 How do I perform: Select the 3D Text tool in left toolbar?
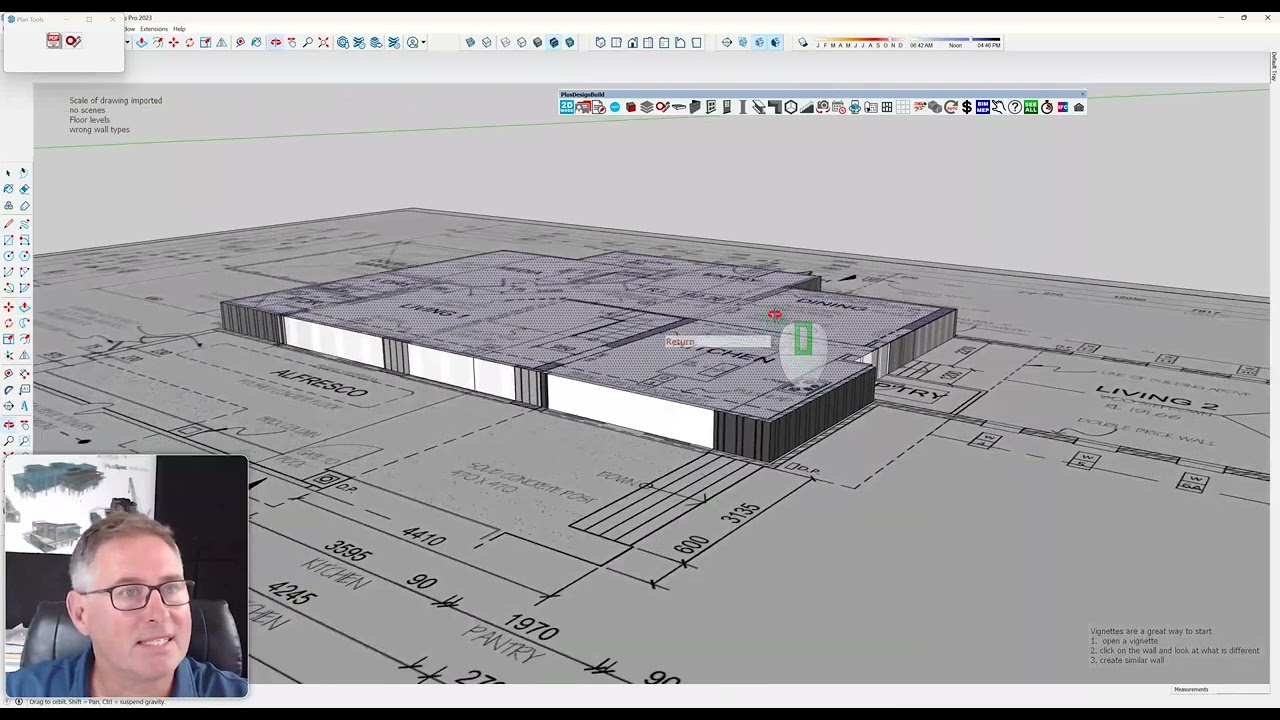pyautogui.click(x=24, y=405)
